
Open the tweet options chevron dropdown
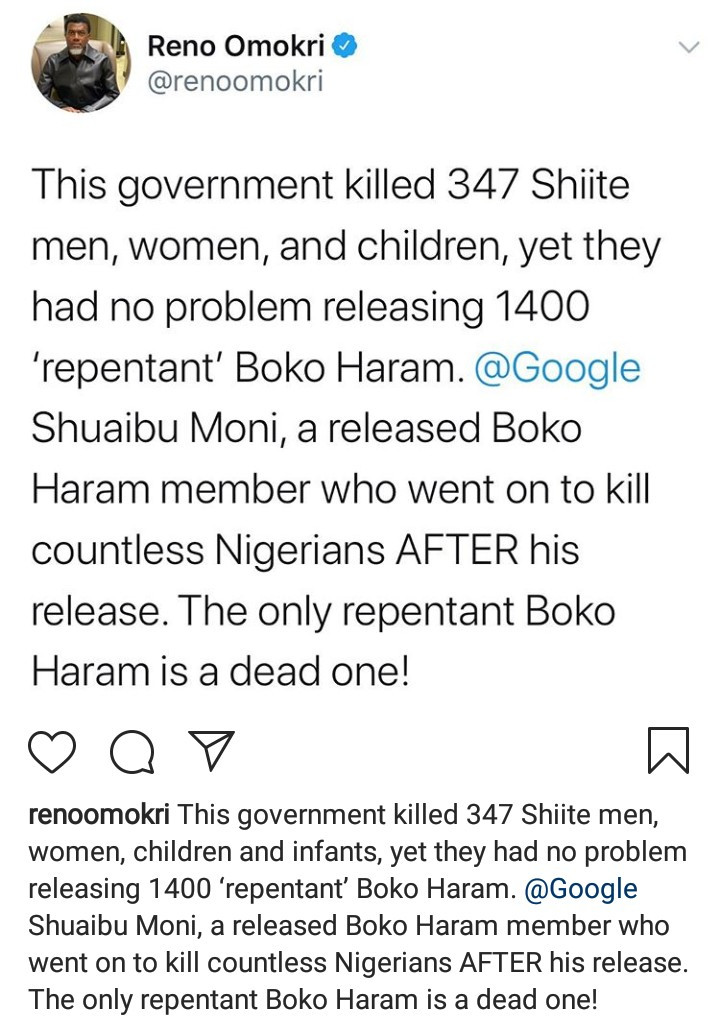point(688,47)
